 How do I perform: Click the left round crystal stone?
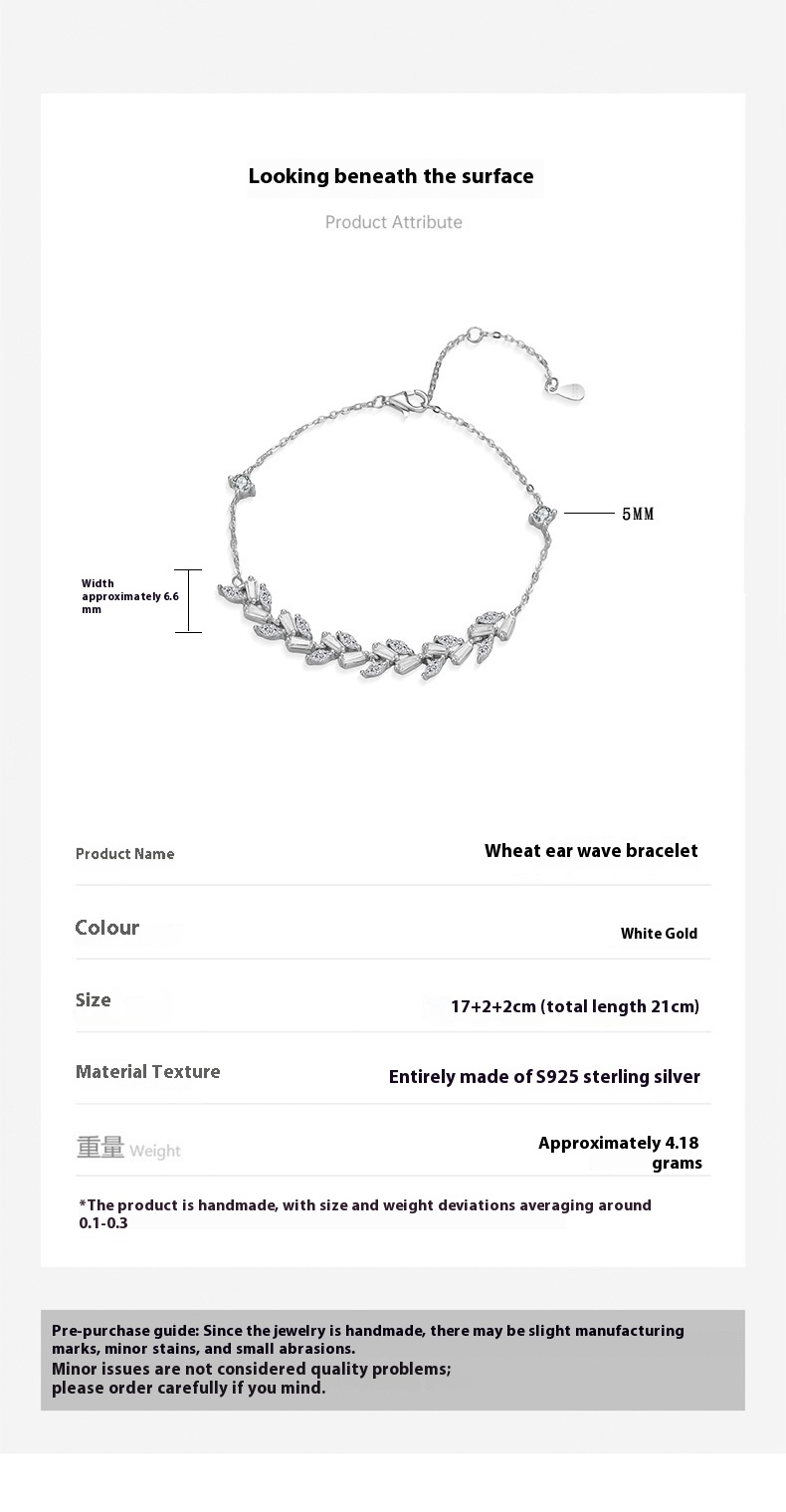(x=242, y=481)
